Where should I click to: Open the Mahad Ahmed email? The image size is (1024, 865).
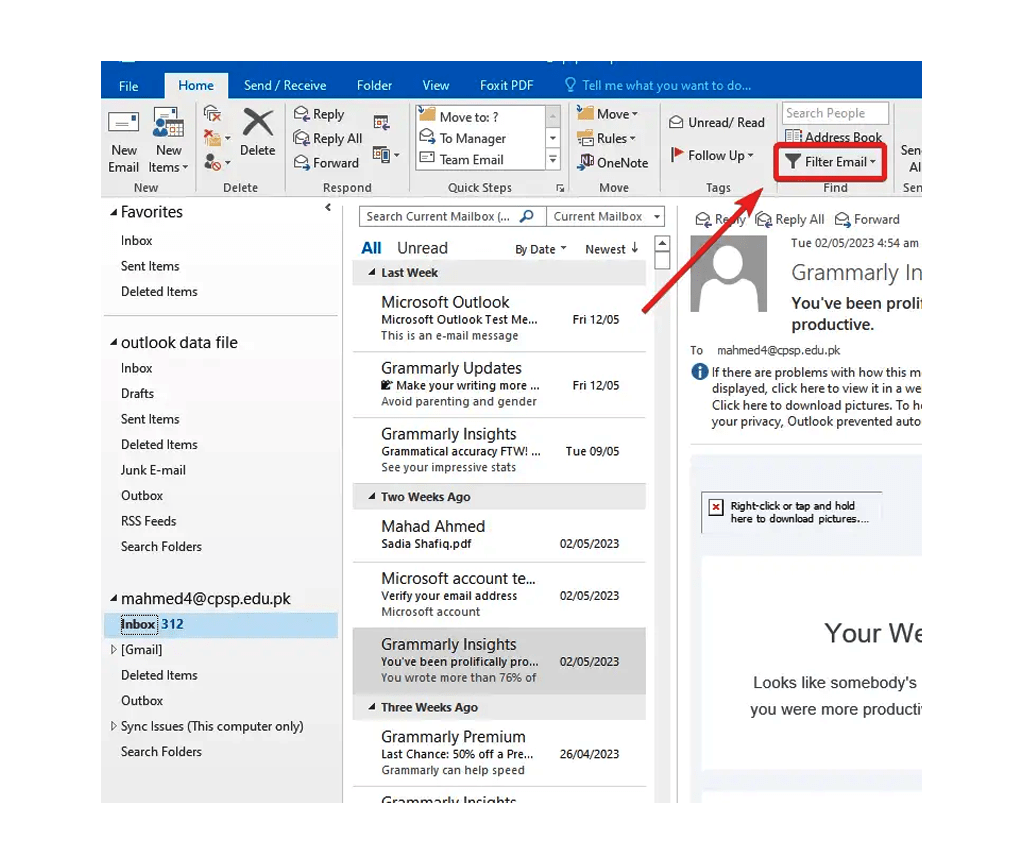click(x=500, y=535)
